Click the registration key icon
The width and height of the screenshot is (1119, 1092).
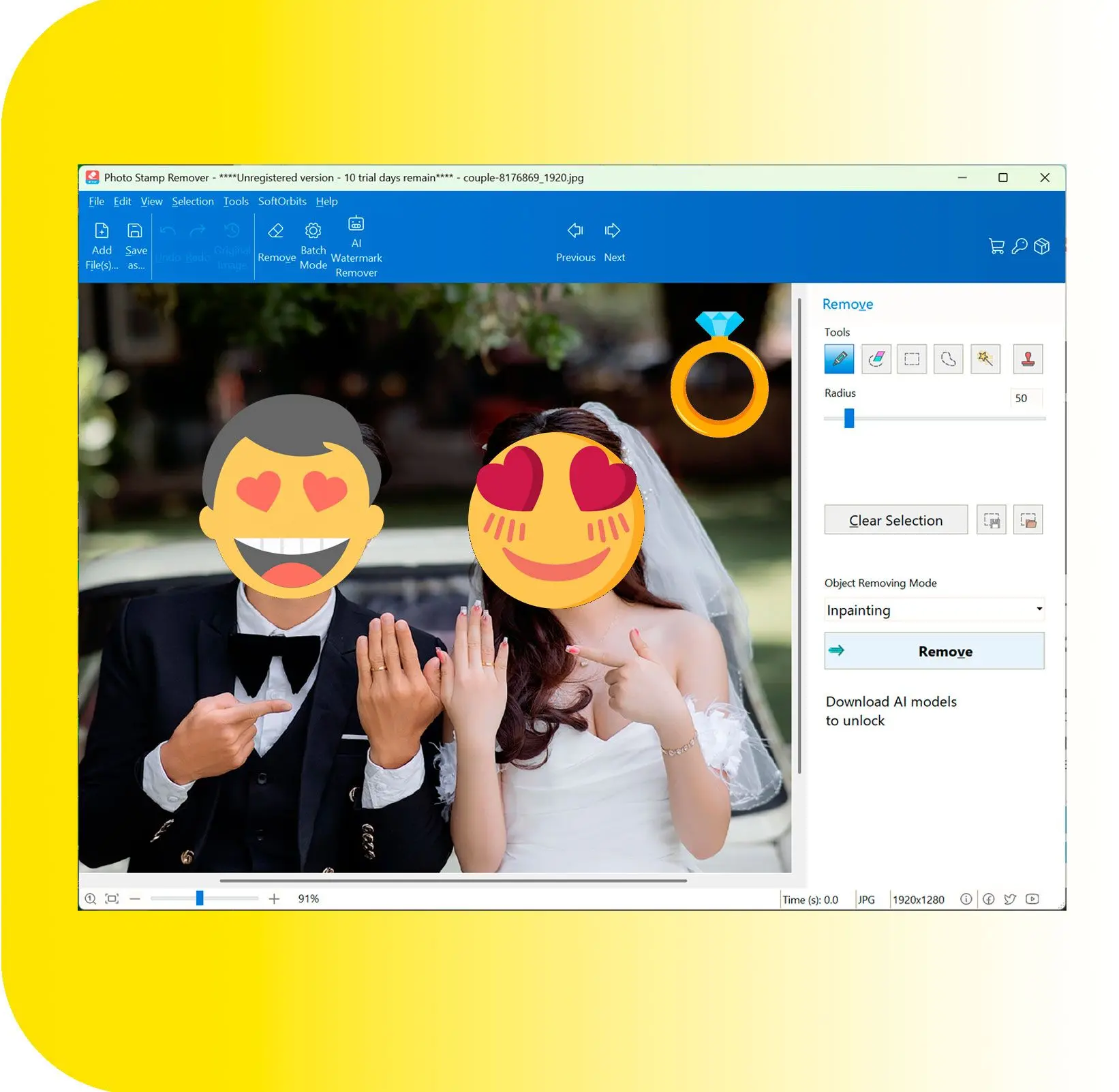tap(1020, 246)
